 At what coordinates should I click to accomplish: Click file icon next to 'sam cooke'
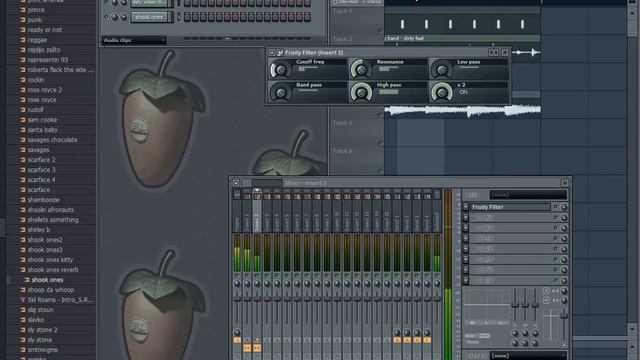tap(23, 120)
